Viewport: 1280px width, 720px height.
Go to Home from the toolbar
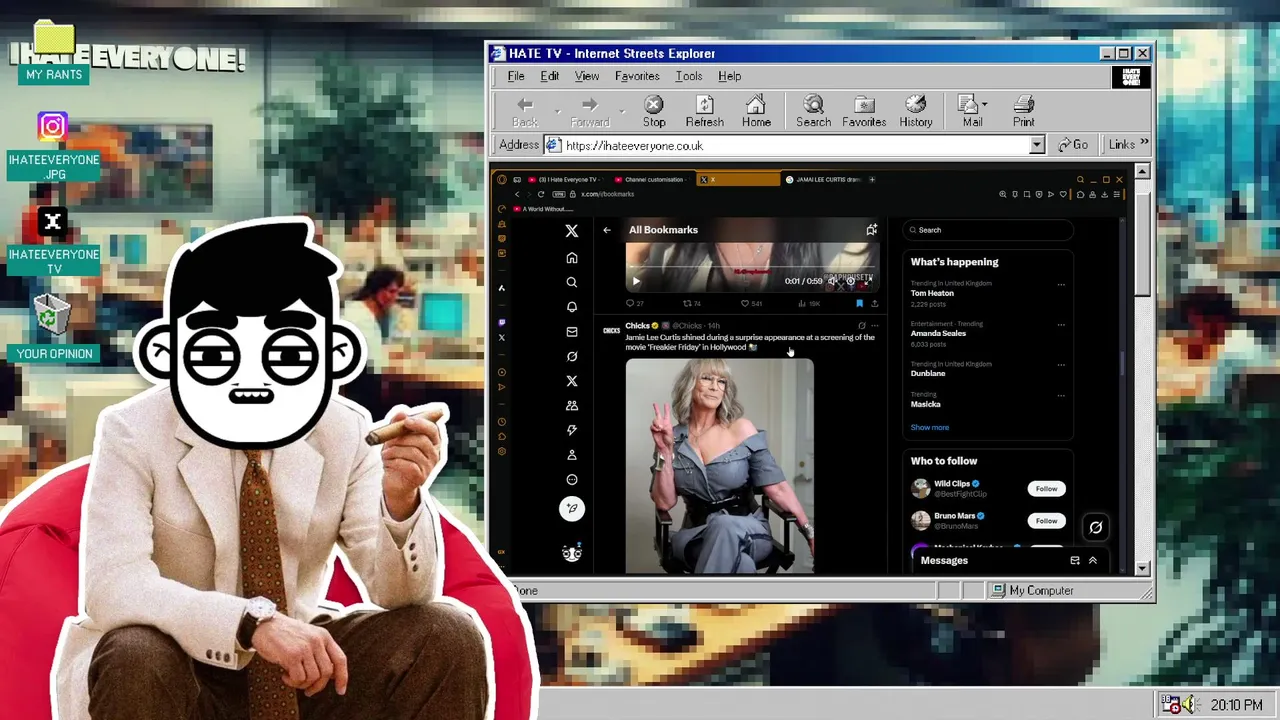click(756, 112)
